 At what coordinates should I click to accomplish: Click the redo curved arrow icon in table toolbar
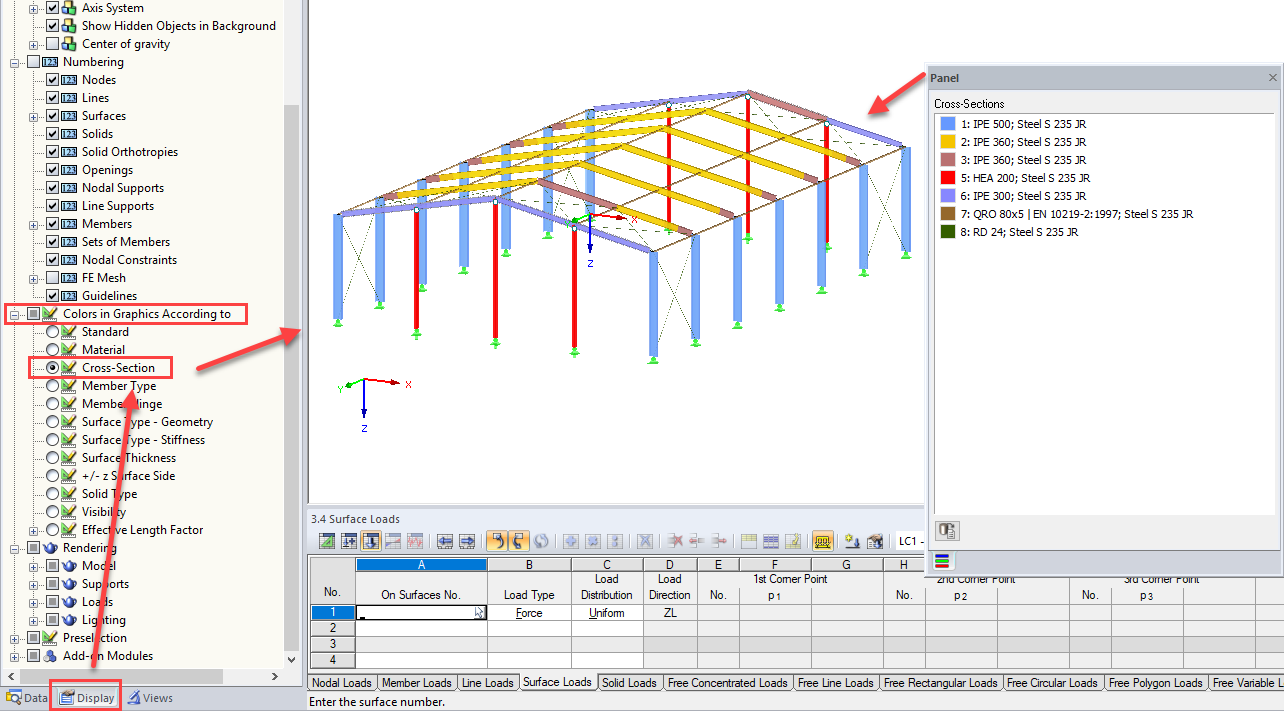pyautogui.click(x=518, y=541)
